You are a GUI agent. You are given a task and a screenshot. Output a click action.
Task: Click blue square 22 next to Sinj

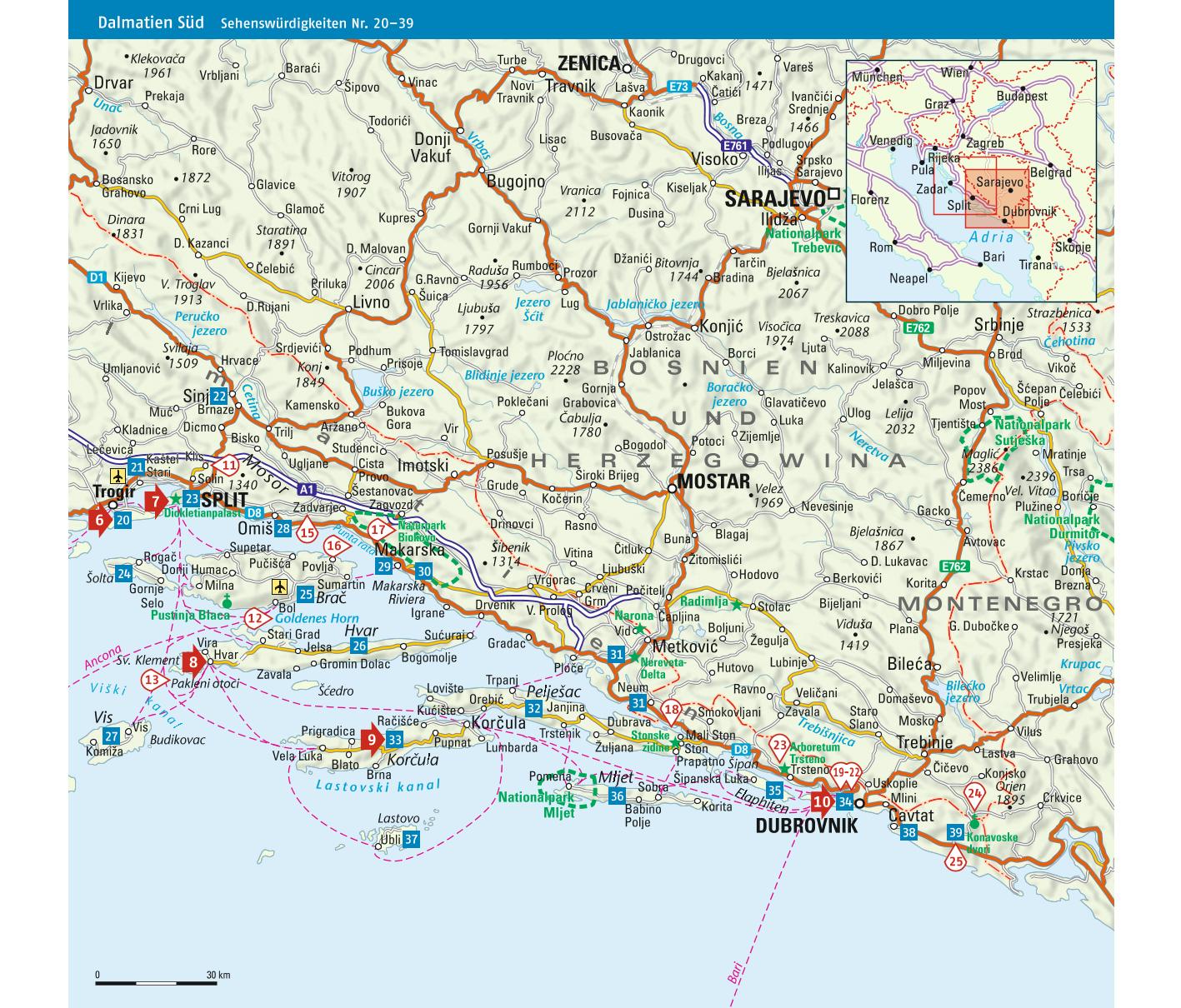[218, 396]
